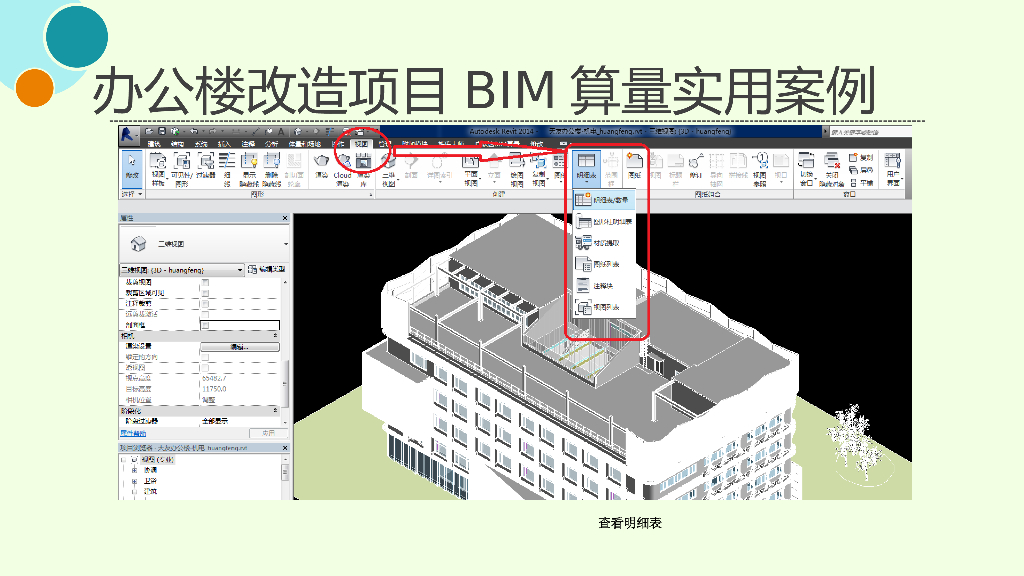This screenshot has width=1024, height=576.
Task: Click the Replicate window tool
Action: [x=861, y=157]
